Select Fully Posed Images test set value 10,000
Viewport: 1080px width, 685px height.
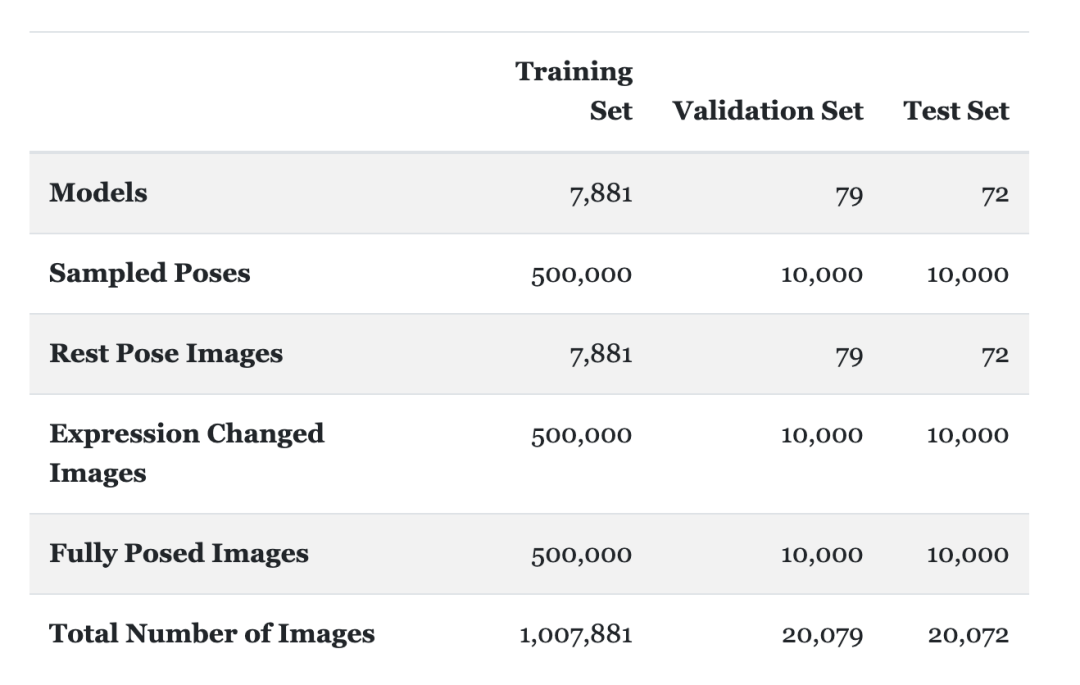click(967, 555)
